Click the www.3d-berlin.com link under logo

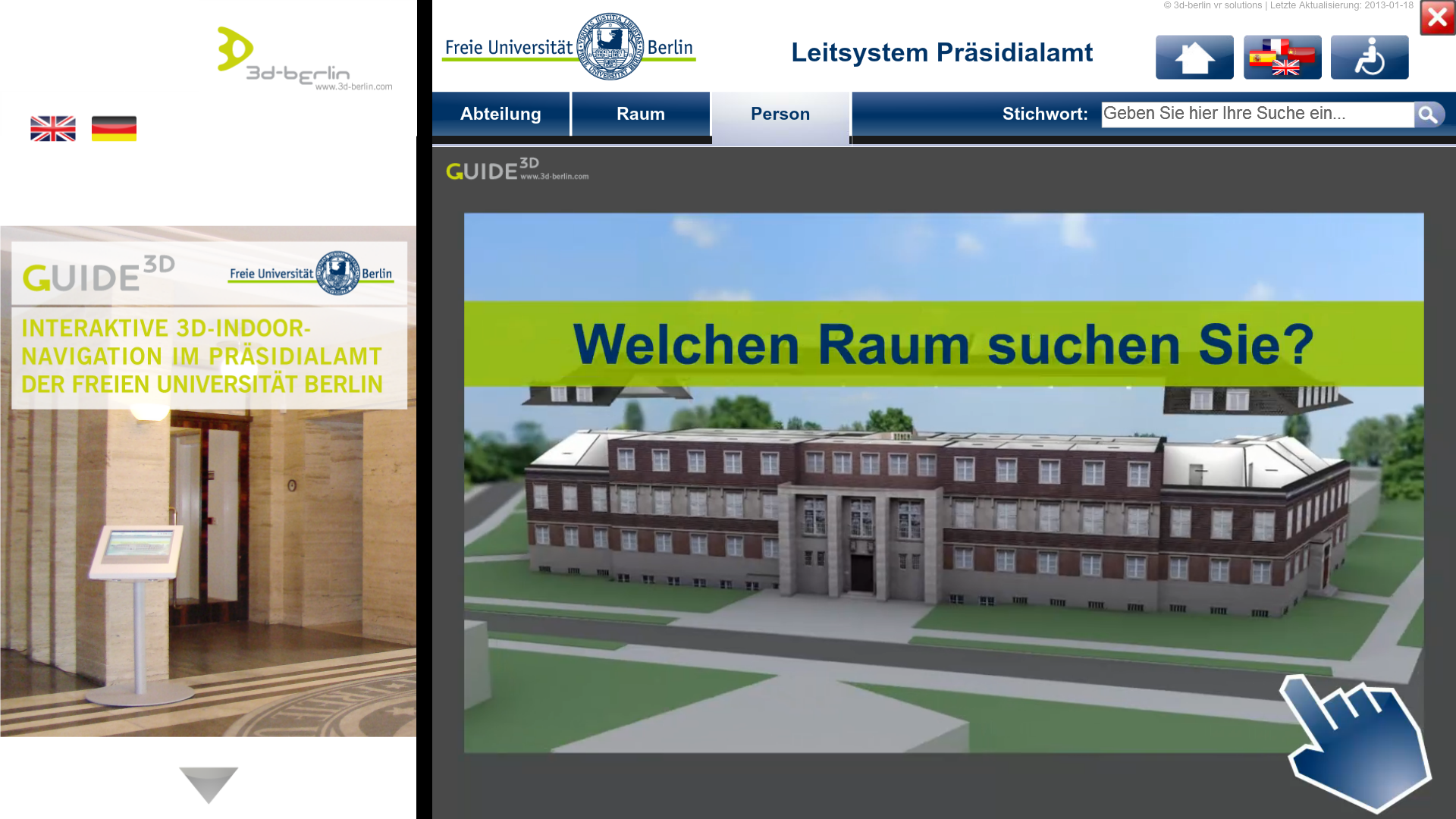pos(354,86)
